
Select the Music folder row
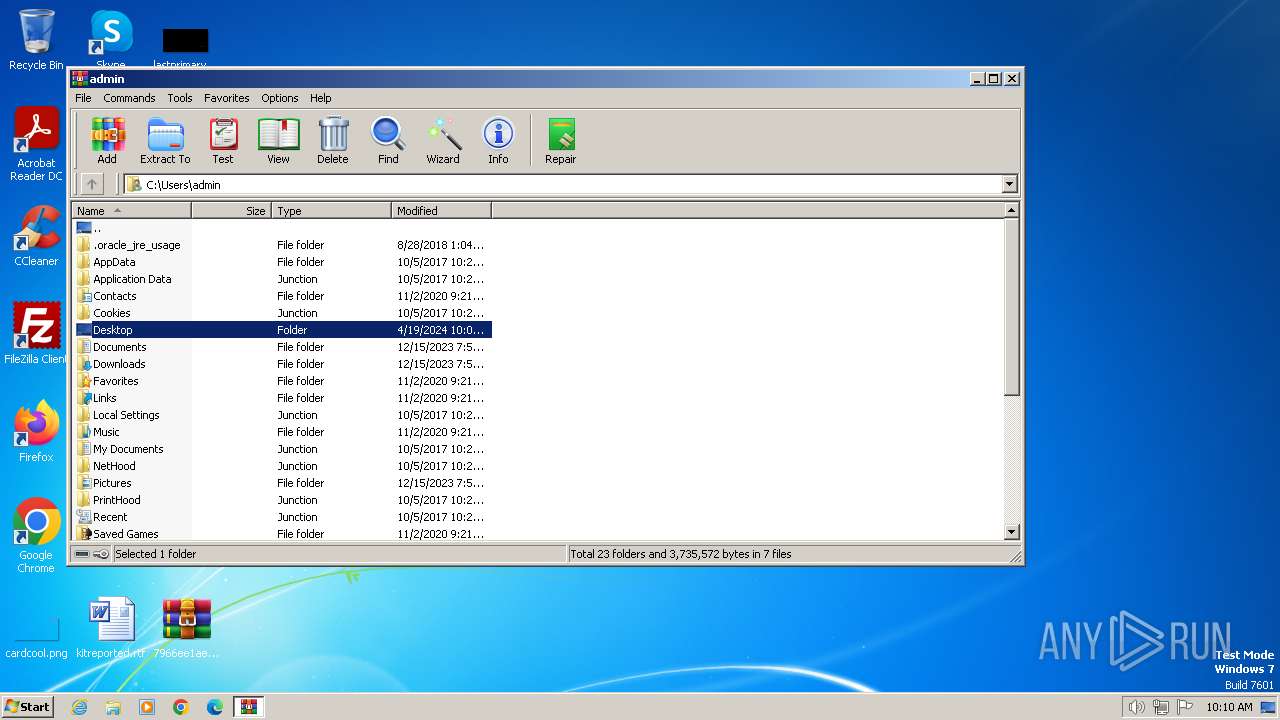(283, 432)
